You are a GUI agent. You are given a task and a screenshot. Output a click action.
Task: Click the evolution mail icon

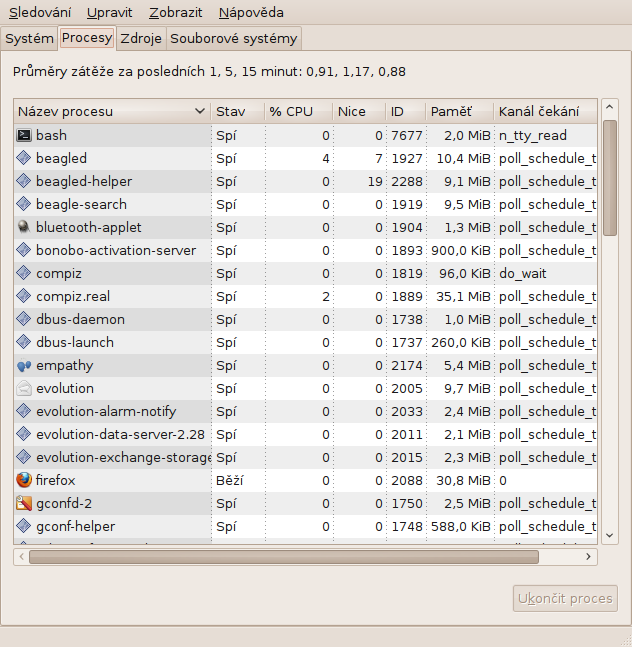click(x=24, y=388)
